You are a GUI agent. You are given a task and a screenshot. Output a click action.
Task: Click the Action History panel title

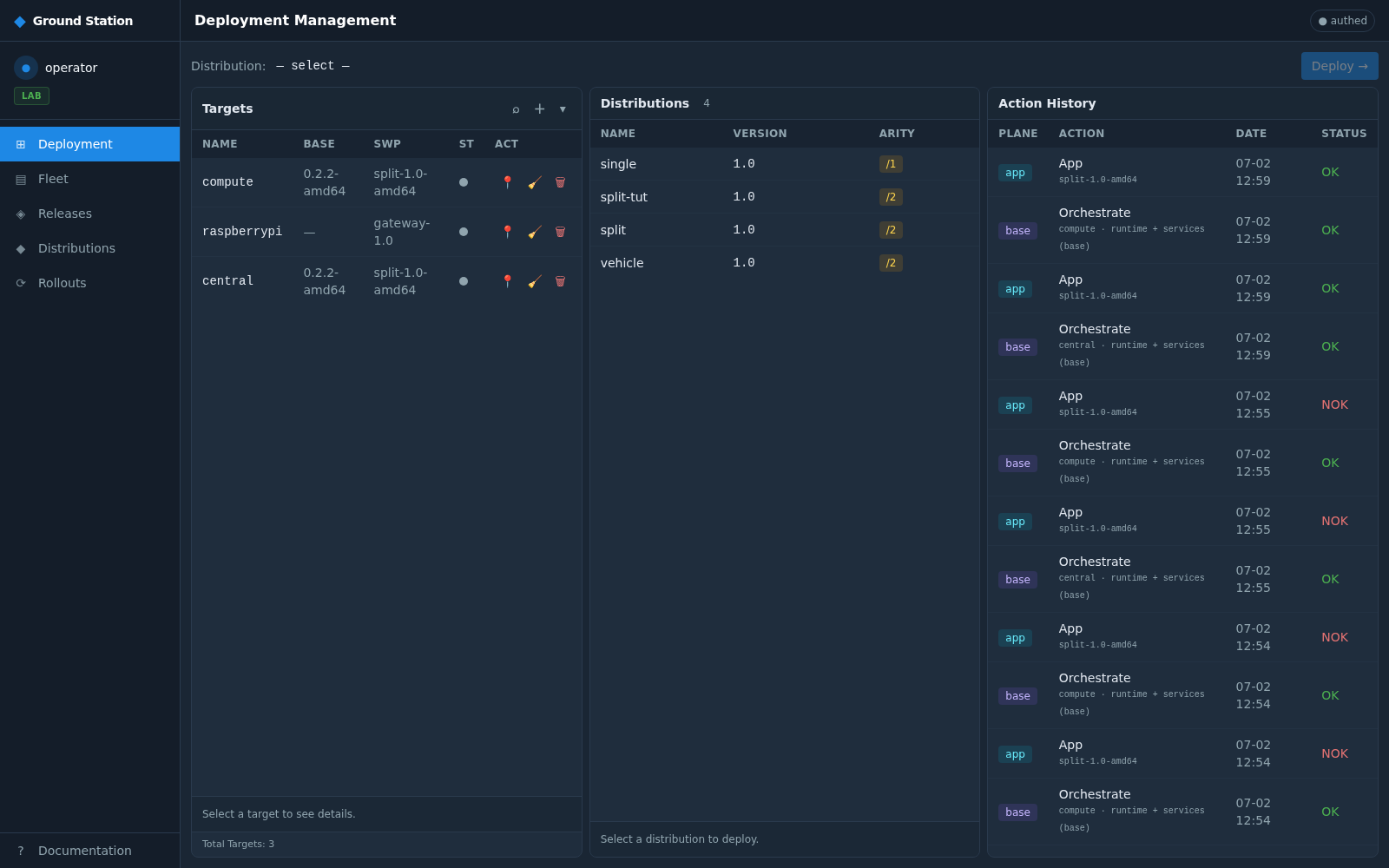1047,103
